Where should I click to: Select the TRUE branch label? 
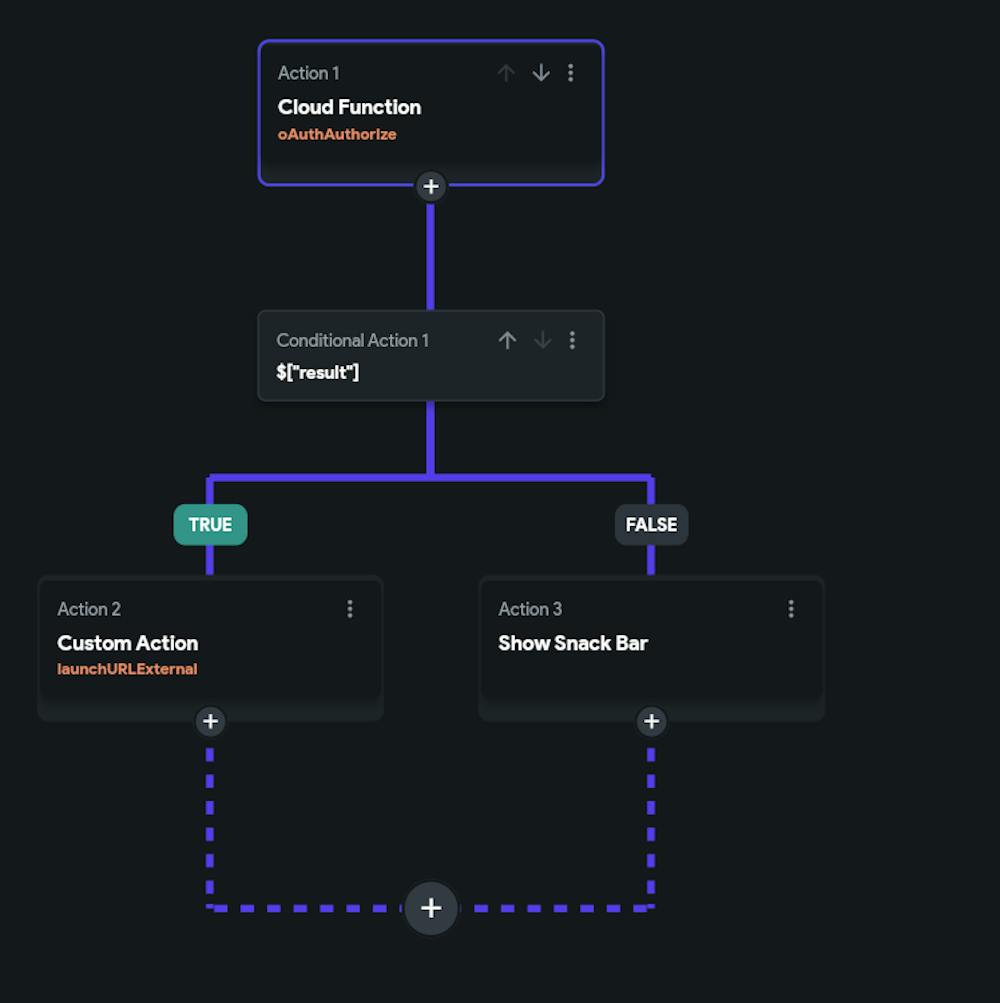[x=210, y=524]
